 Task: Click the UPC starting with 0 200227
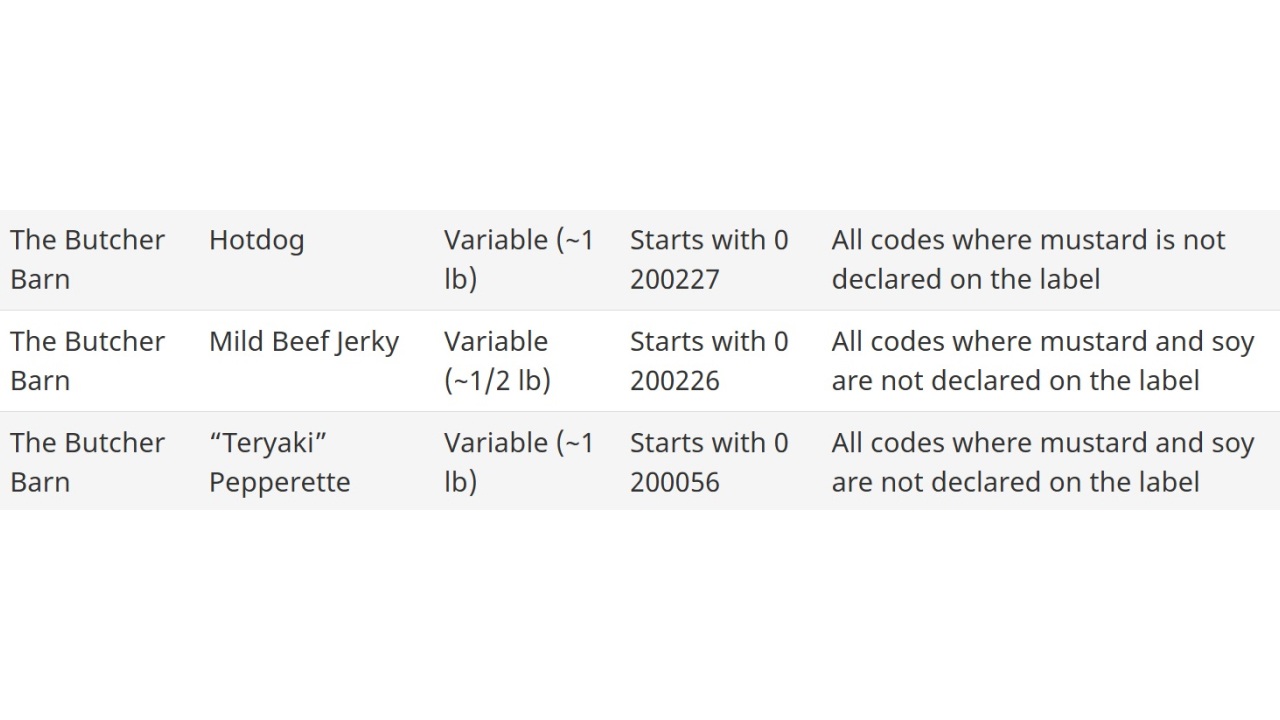point(709,260)
